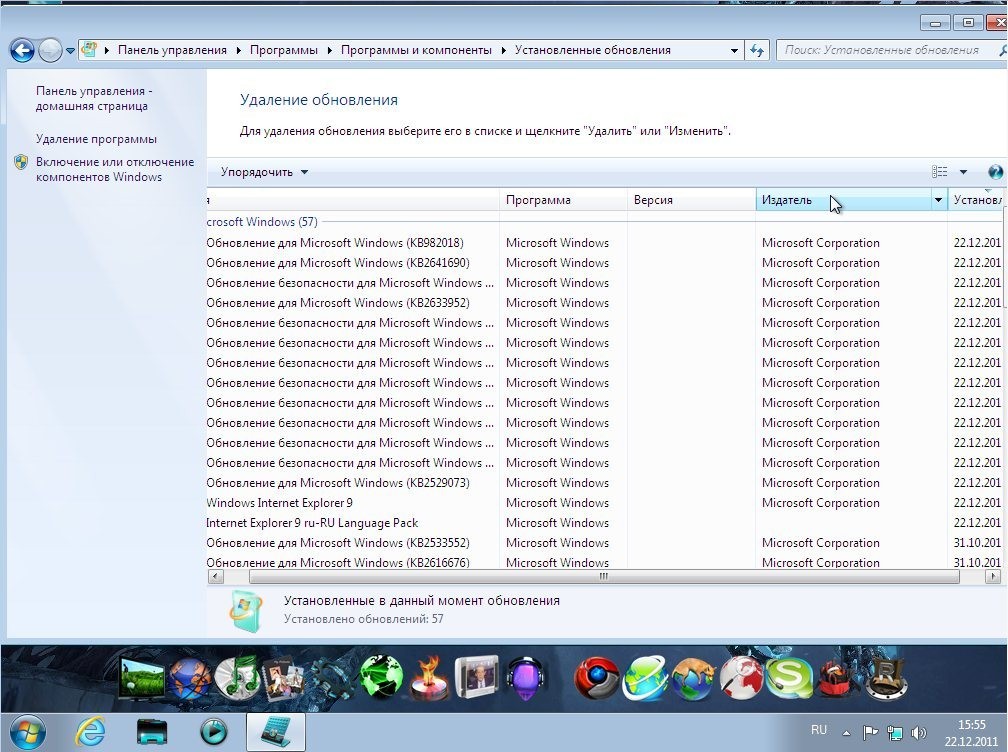Screen dimensions: 1008x752
Task: Click the address bar Refresh button
Action: (x=757, y=50)
